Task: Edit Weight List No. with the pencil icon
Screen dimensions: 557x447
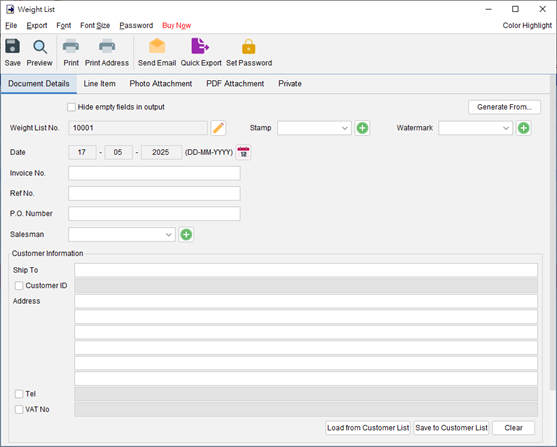Action: point(218,128)
